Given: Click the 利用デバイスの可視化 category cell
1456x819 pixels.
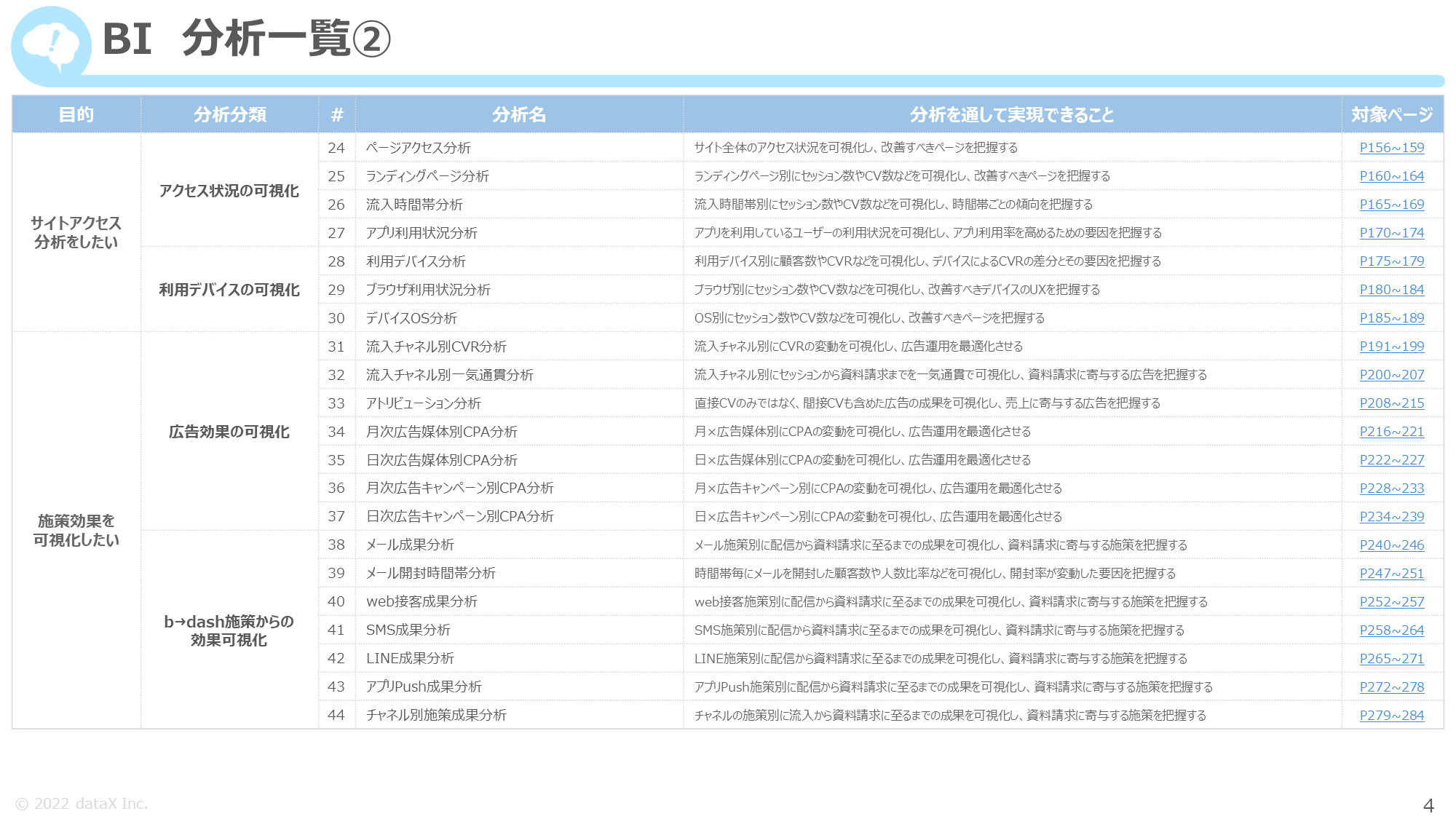Looking at the screenshot, I should (x=229, y=290).
